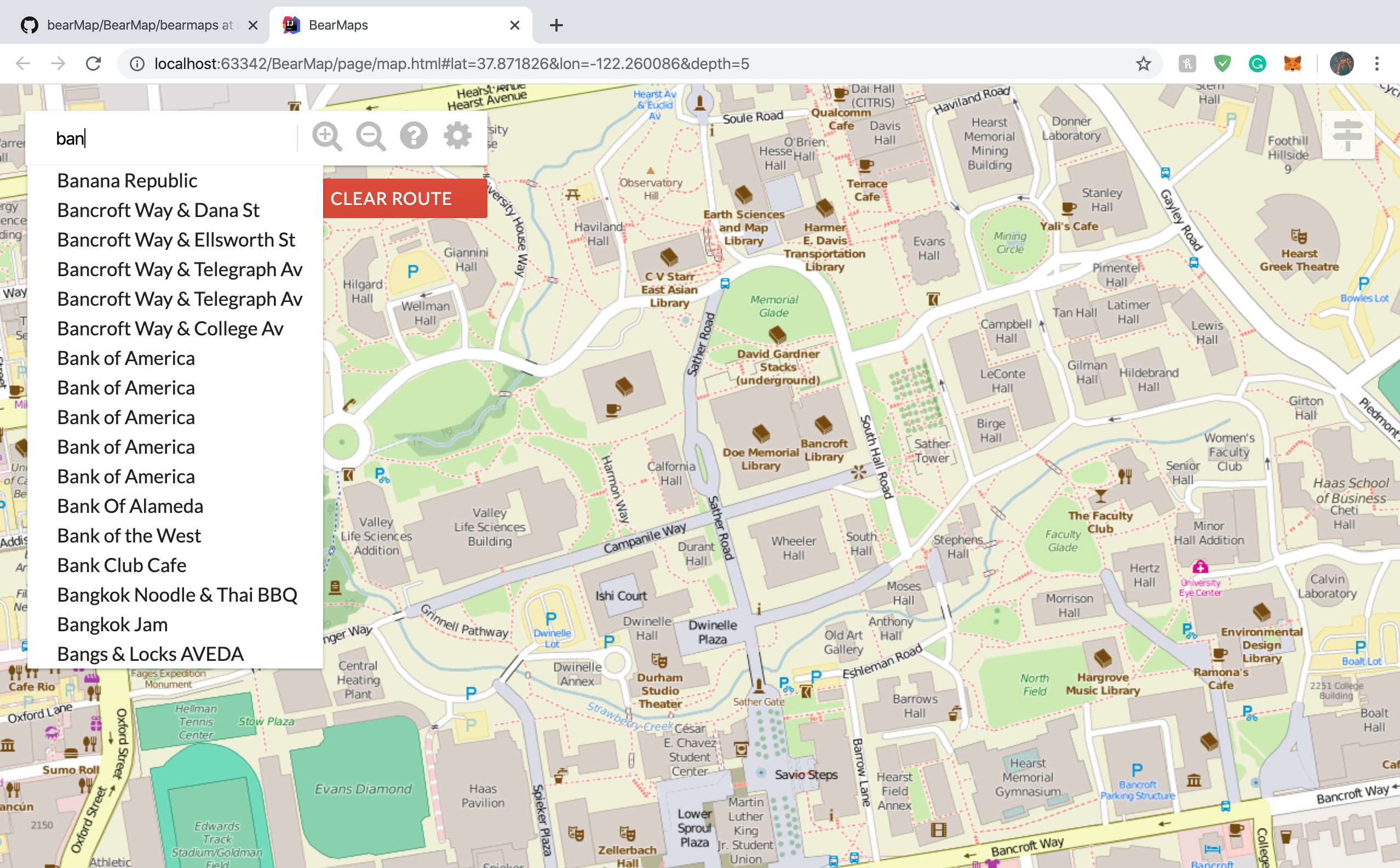
Task: Click the signpost directions icon on map
Action: [x=1348, y=135]
